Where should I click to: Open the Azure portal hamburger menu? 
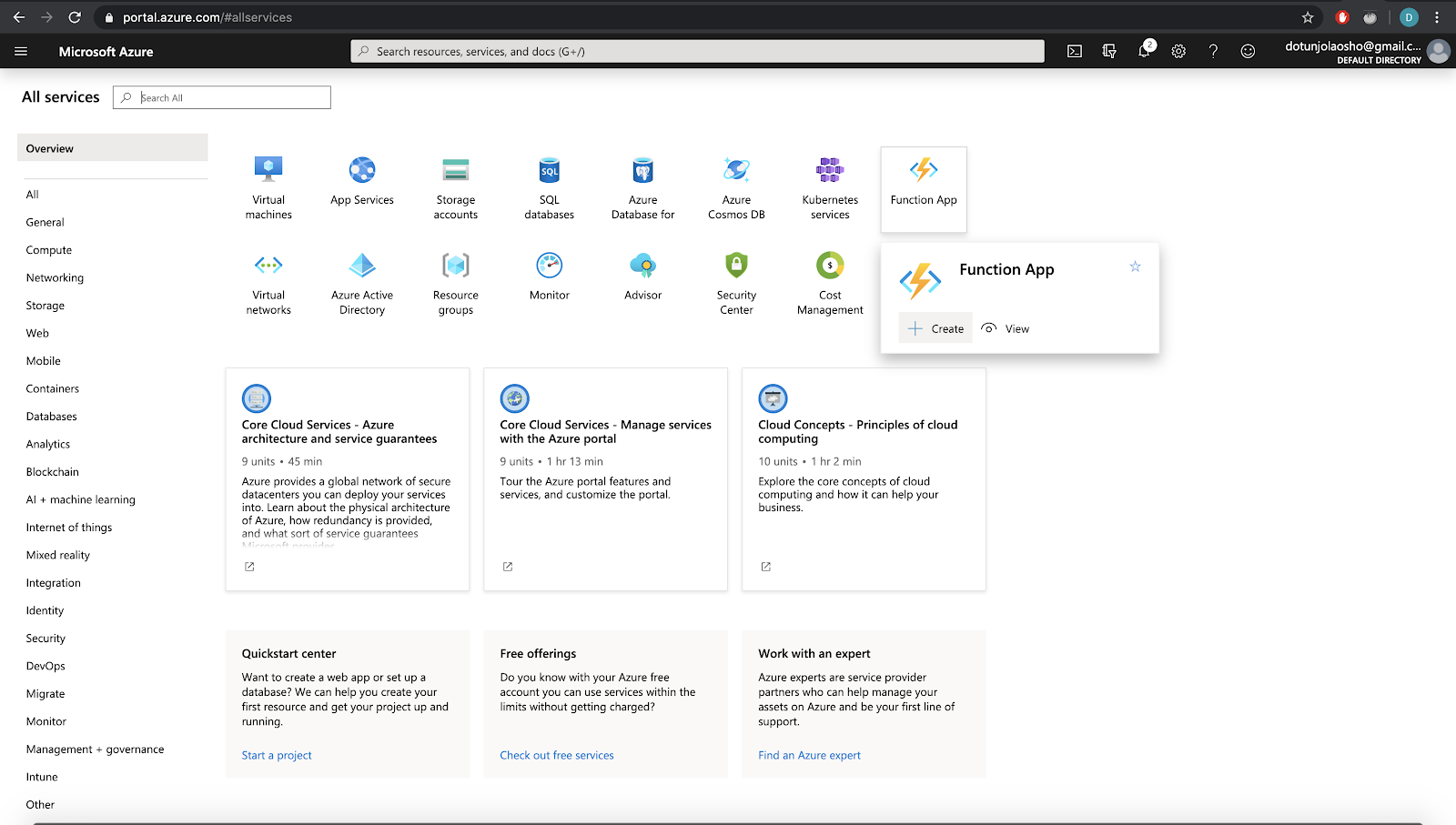point(21,52)
